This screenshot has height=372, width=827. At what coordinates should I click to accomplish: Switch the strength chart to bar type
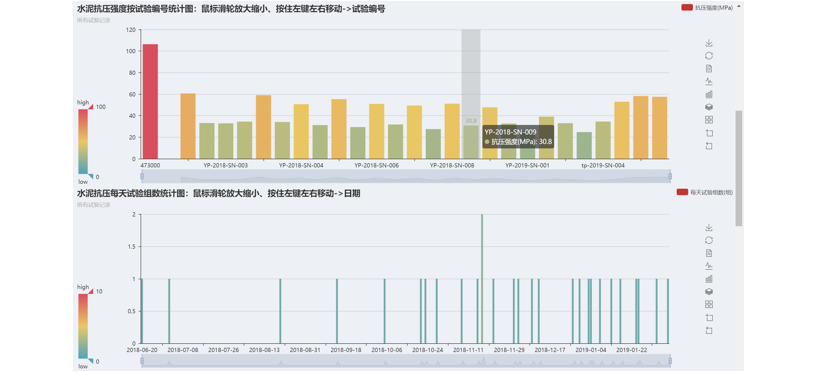709,94
